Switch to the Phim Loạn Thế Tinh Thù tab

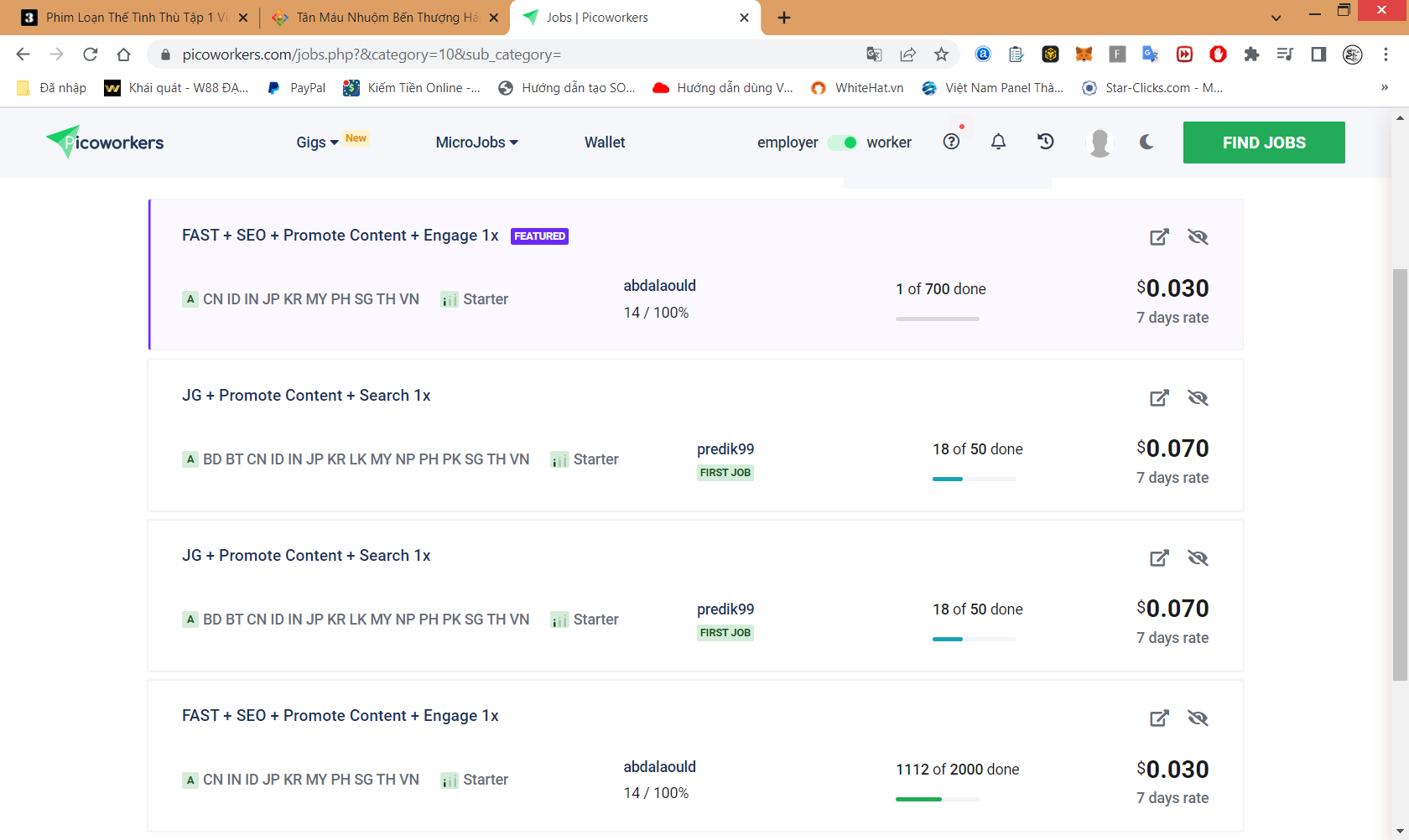tap(134, 18)
